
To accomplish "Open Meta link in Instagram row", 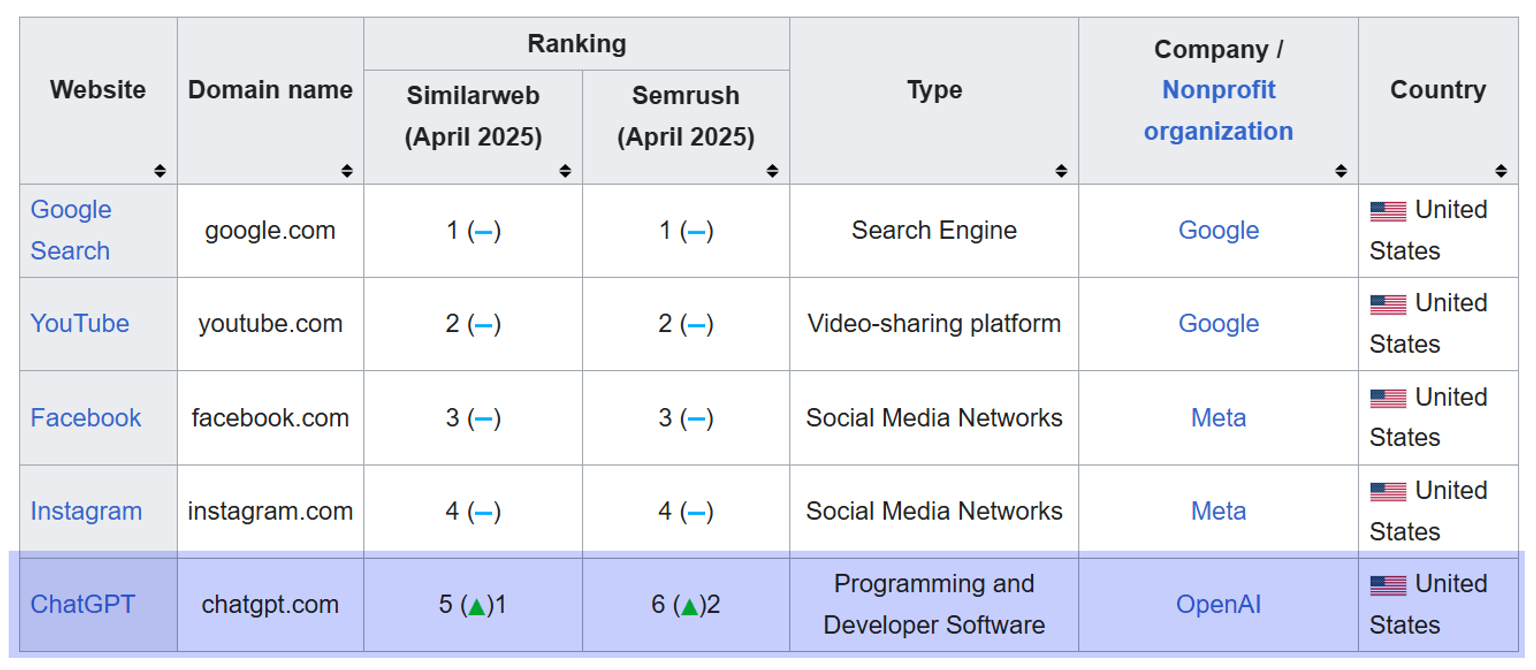I will [x=1218, y=511].
